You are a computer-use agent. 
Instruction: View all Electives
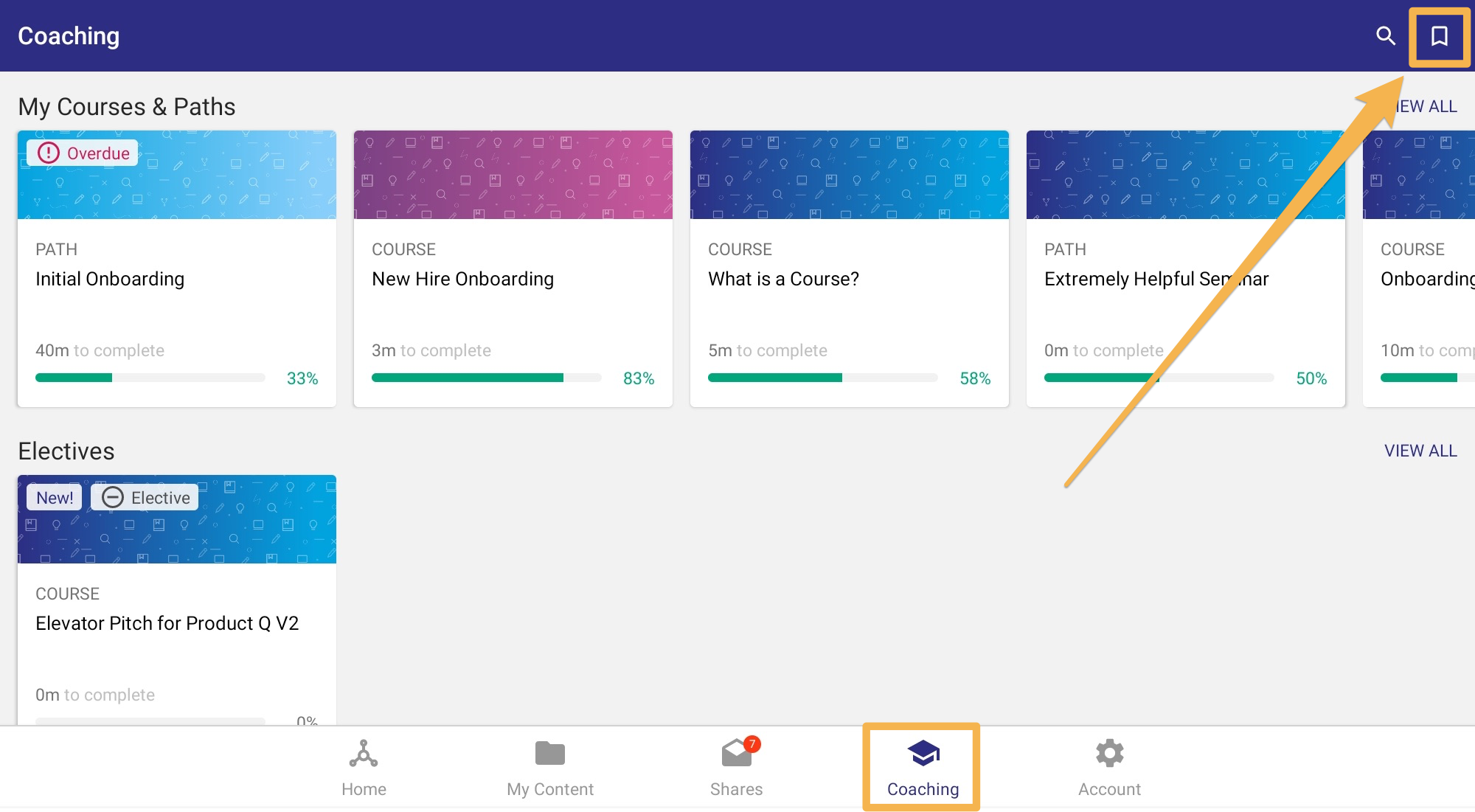pyautogui.click(x=1420, y=451)
